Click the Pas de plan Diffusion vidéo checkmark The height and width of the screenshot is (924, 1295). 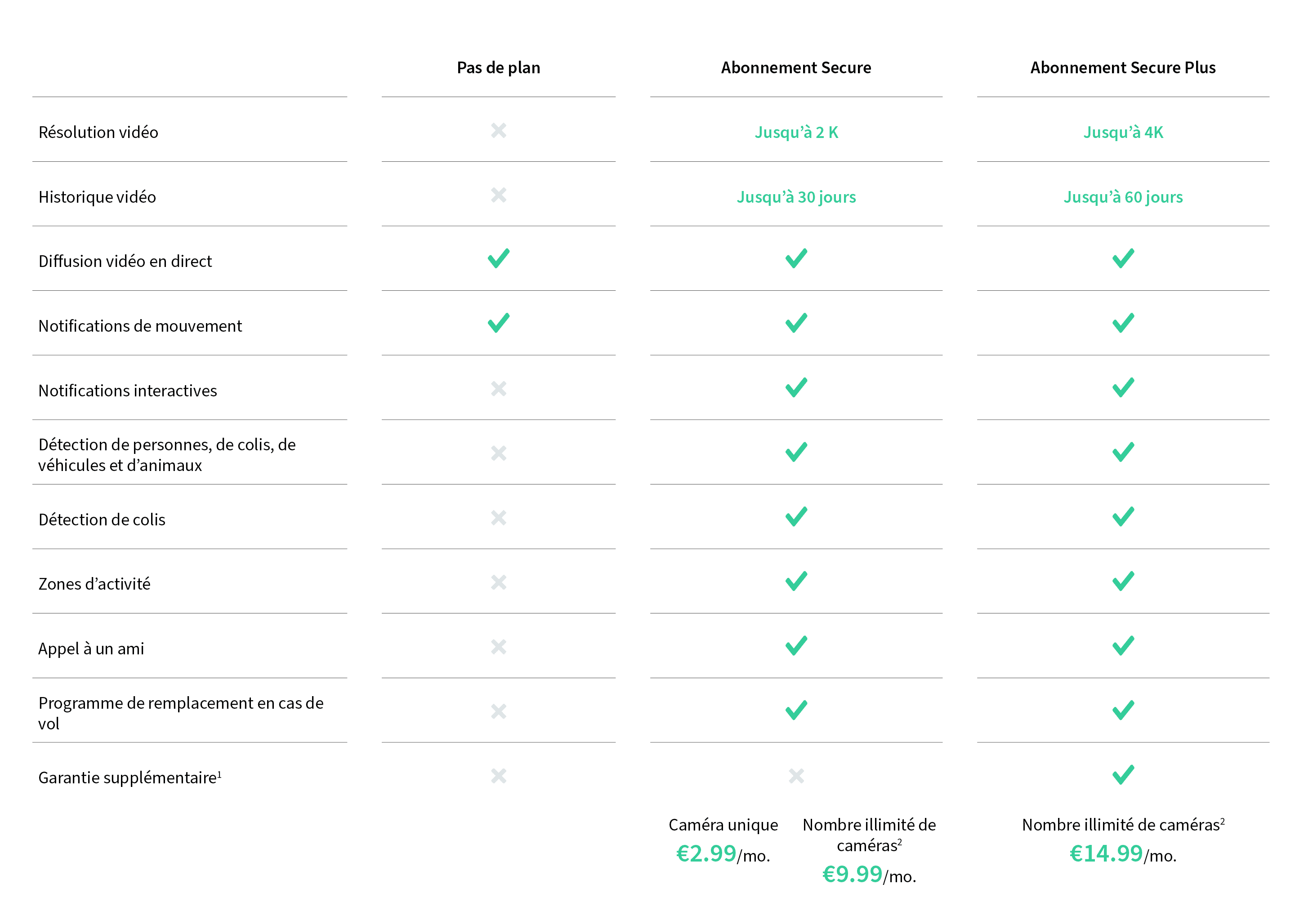[498, 259]
